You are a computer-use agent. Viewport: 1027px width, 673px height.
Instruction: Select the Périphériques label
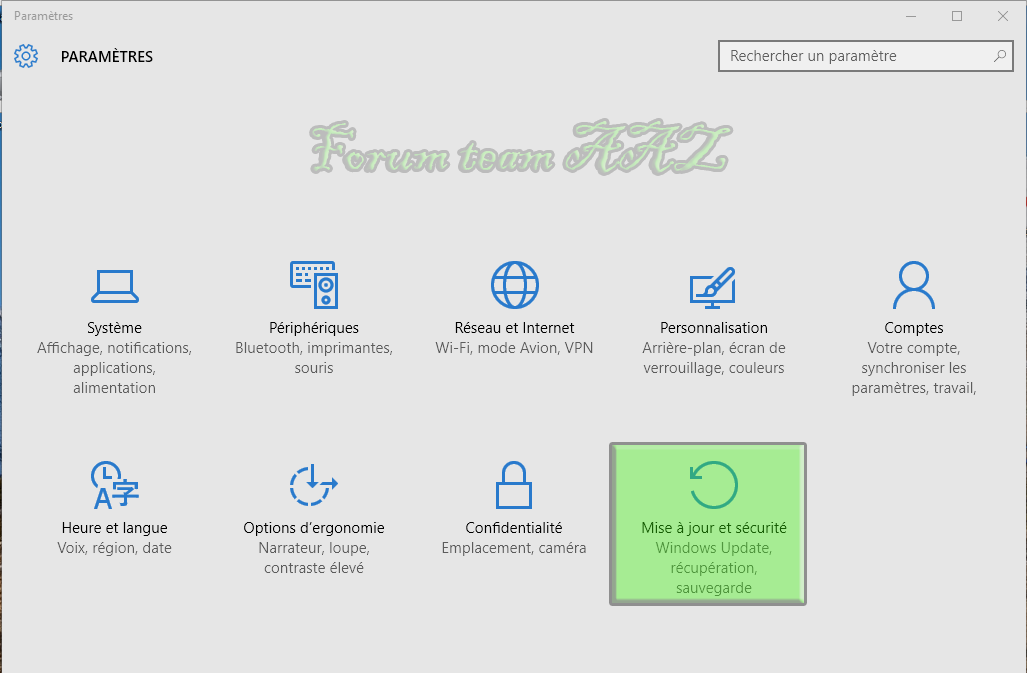[314, 328]
